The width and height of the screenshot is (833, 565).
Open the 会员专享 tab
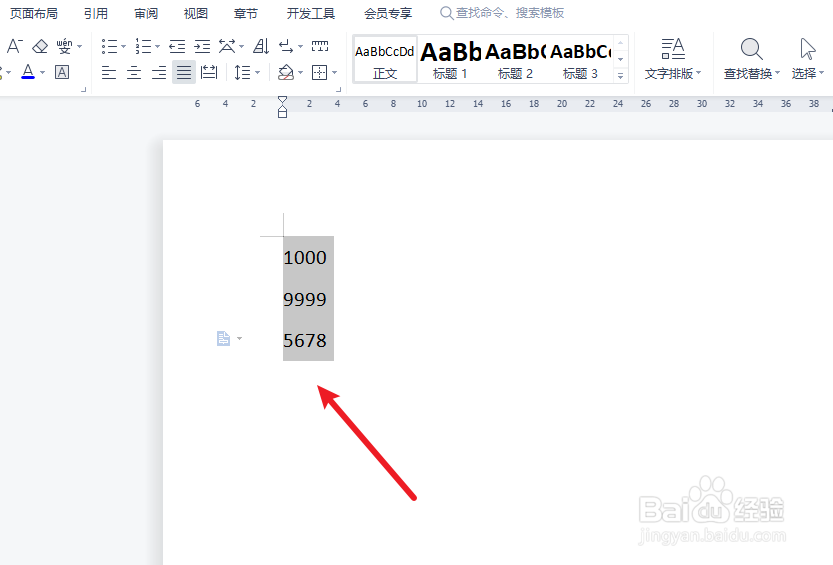coord(388,13)
